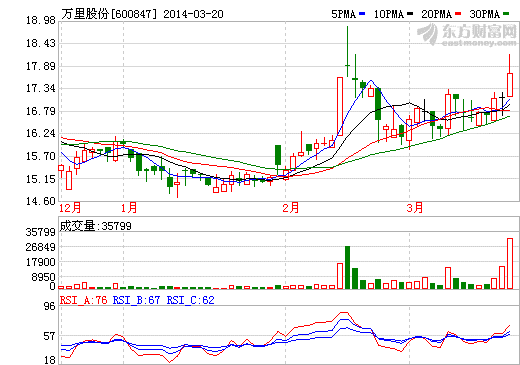Click the 16.24 price axis label

[41, 134]
